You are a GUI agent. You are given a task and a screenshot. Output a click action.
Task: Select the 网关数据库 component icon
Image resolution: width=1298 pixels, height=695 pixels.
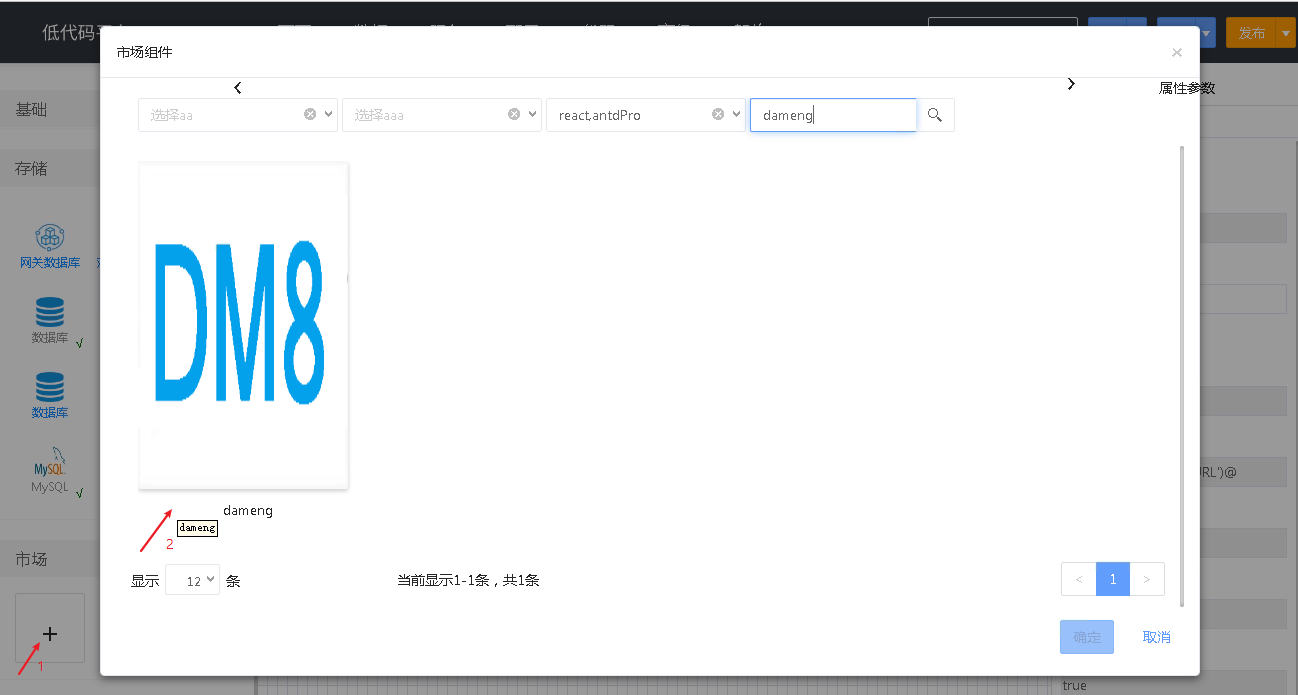coord(50,238)
